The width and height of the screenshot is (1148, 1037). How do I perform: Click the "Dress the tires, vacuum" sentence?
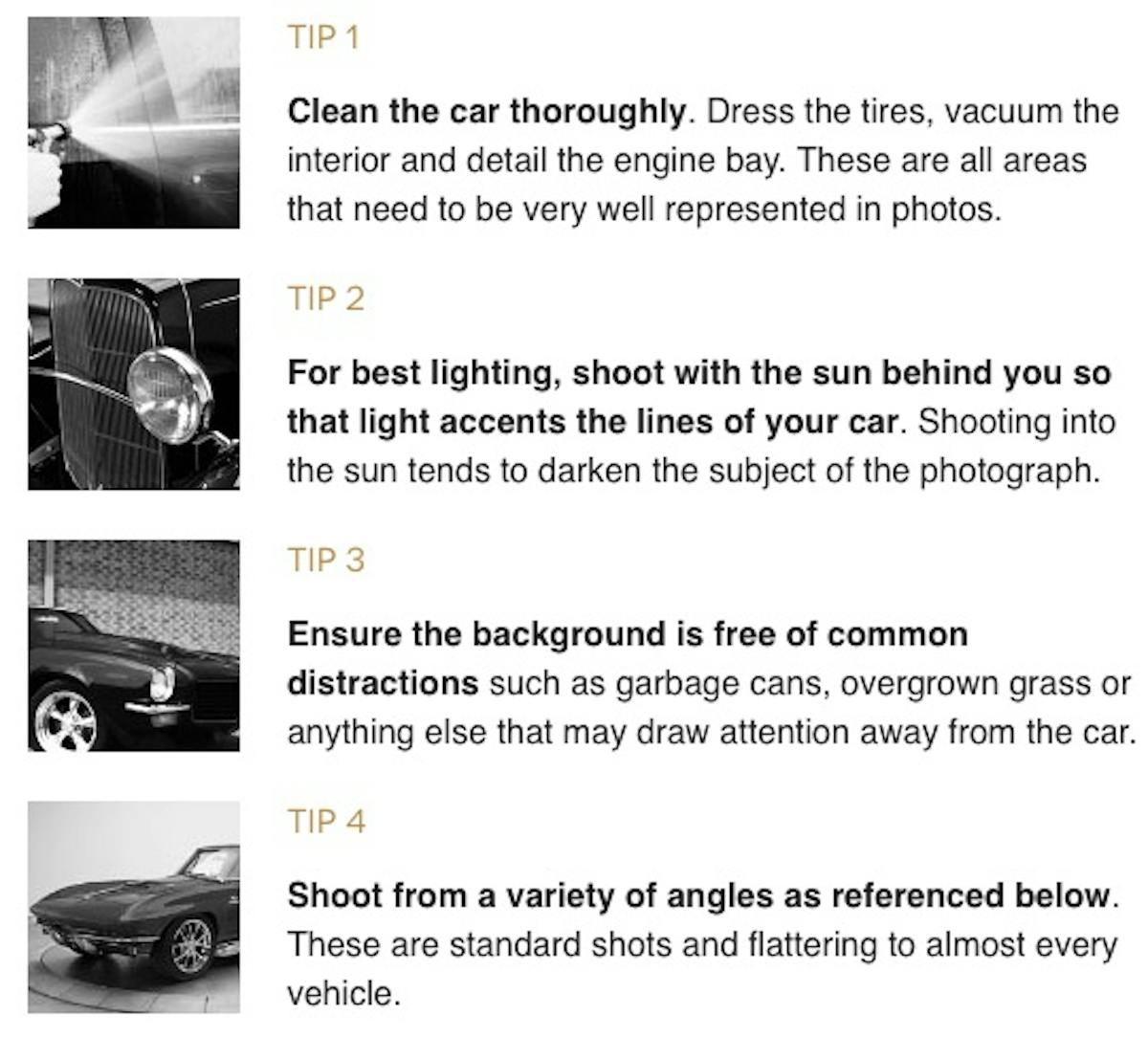point(911,112)
